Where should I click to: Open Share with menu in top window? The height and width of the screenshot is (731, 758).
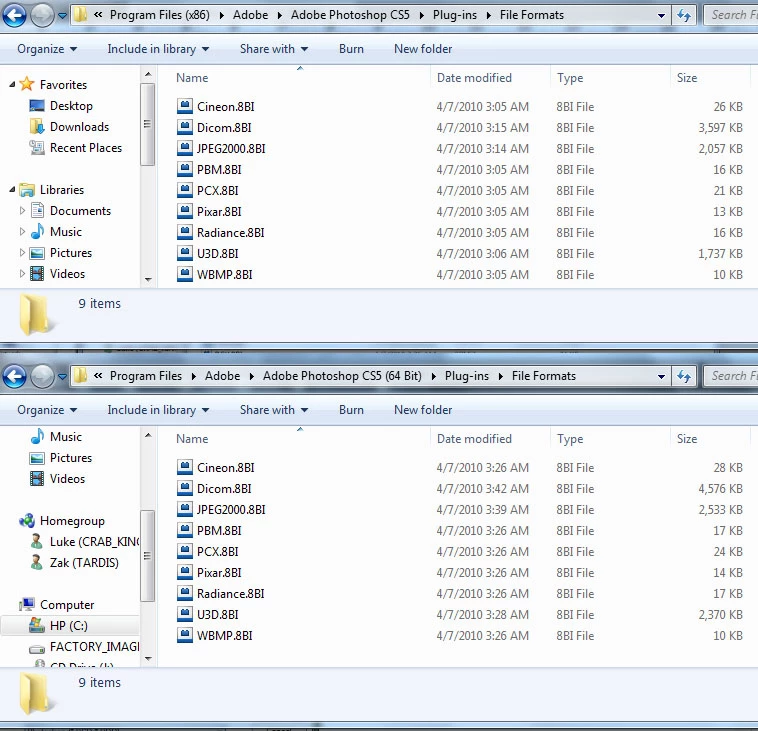point(274,49)
